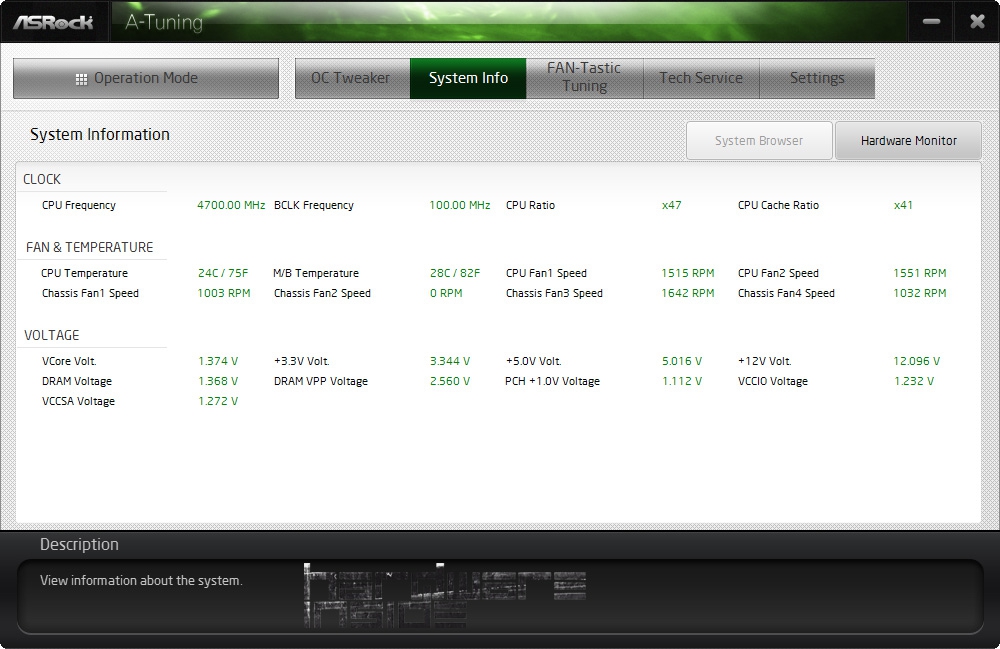This screenshot has width=1000, height=649.
Task: Click the VCCSA Voltage value 1.272 V
Action: pyautogui.click(x=218, y=402)
